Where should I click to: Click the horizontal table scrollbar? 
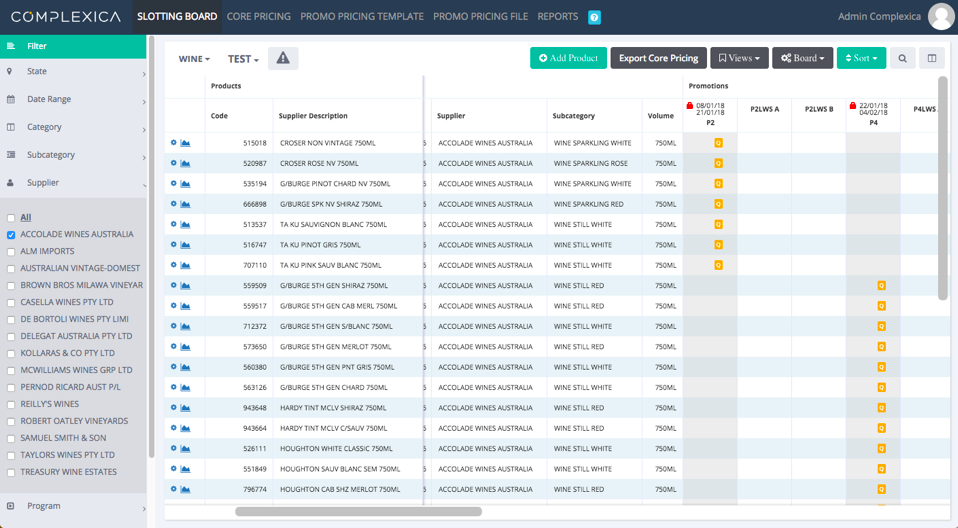[358, 512]
